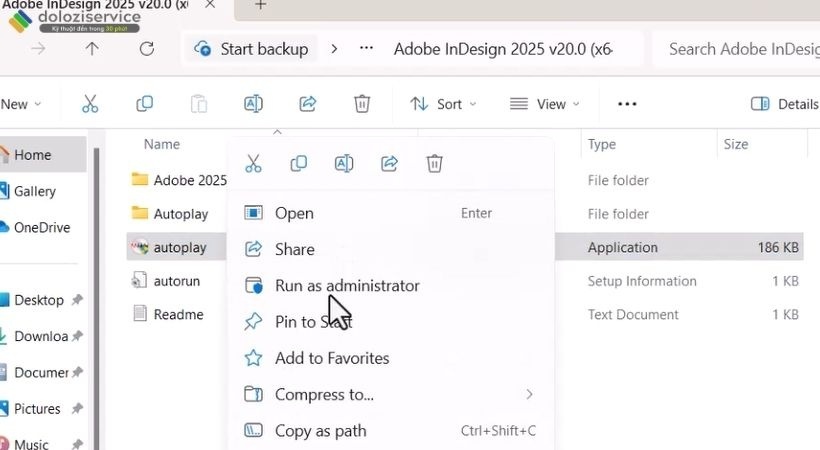The width and height of the screenshot is (820, 450).
Task: Open the New dropdown menu
Action: click(21, 104)
